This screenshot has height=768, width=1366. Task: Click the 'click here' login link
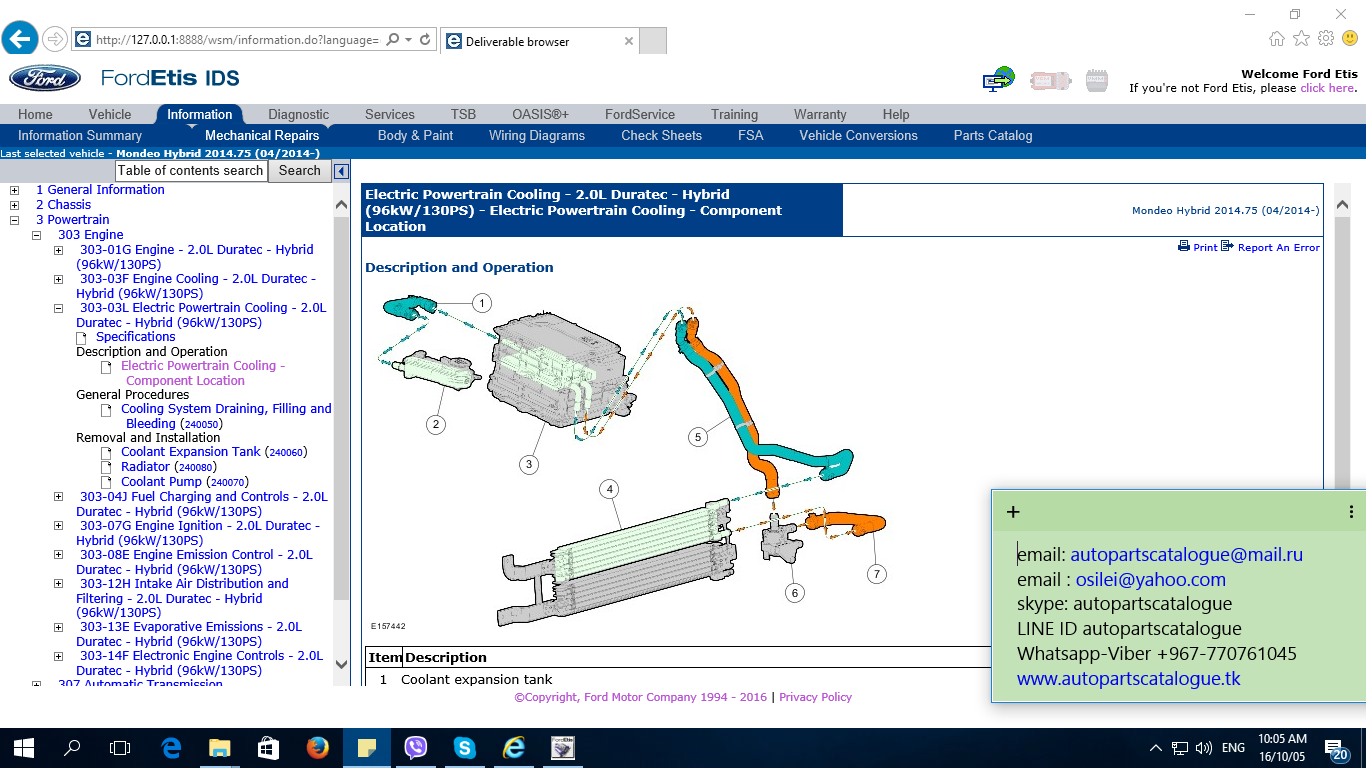[1327, 88]
